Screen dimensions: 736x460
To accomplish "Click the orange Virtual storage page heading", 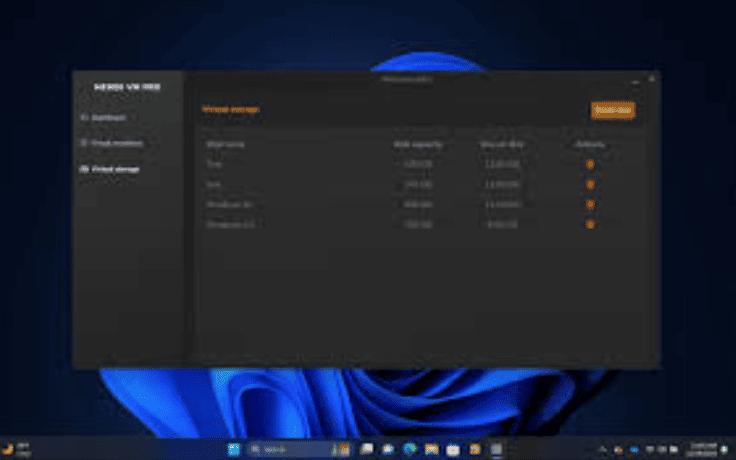I will pos(230,109).
